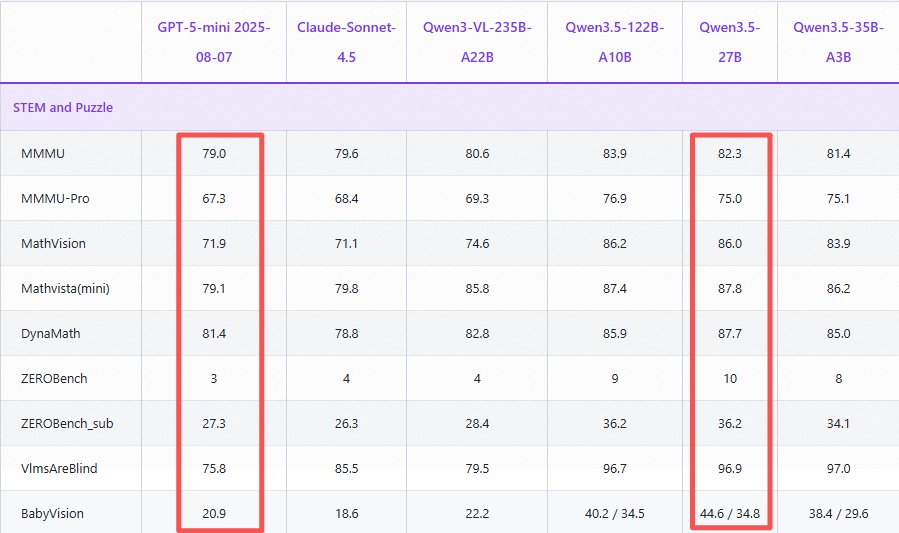Click Qwen3.5-122B ZEROBench score 9

click(615, 378)
